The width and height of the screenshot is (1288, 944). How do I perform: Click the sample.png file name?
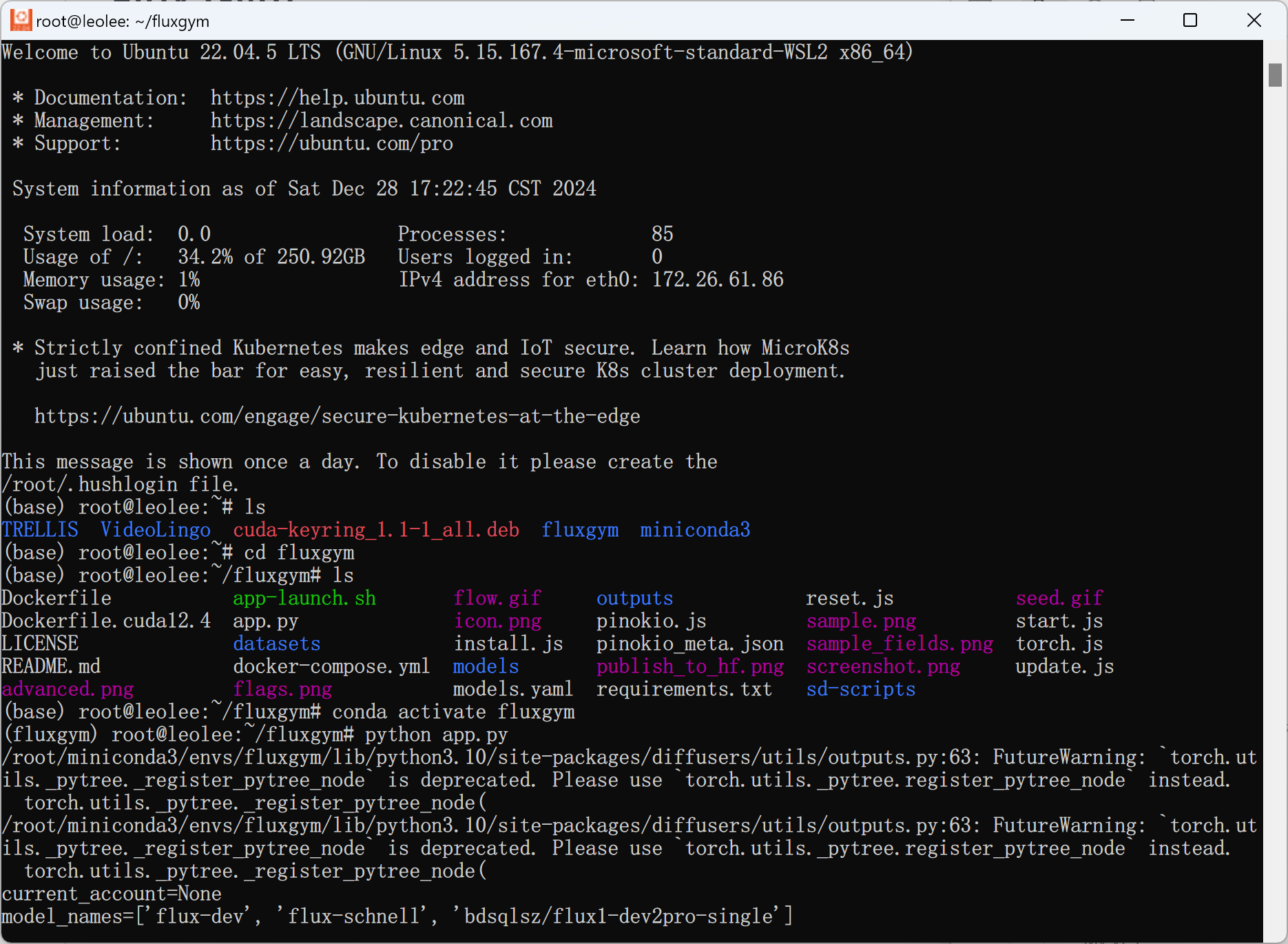tap(861, 621)
